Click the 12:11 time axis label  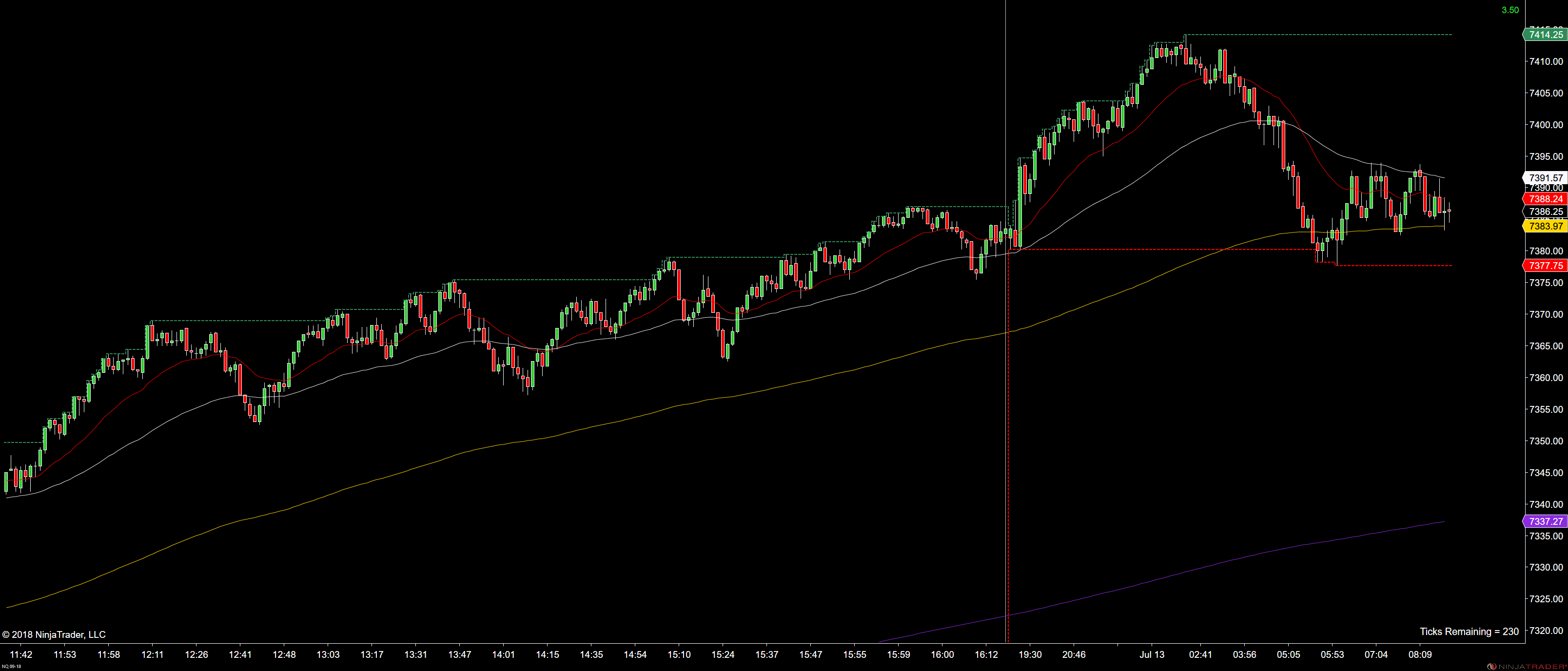(153, 654)
